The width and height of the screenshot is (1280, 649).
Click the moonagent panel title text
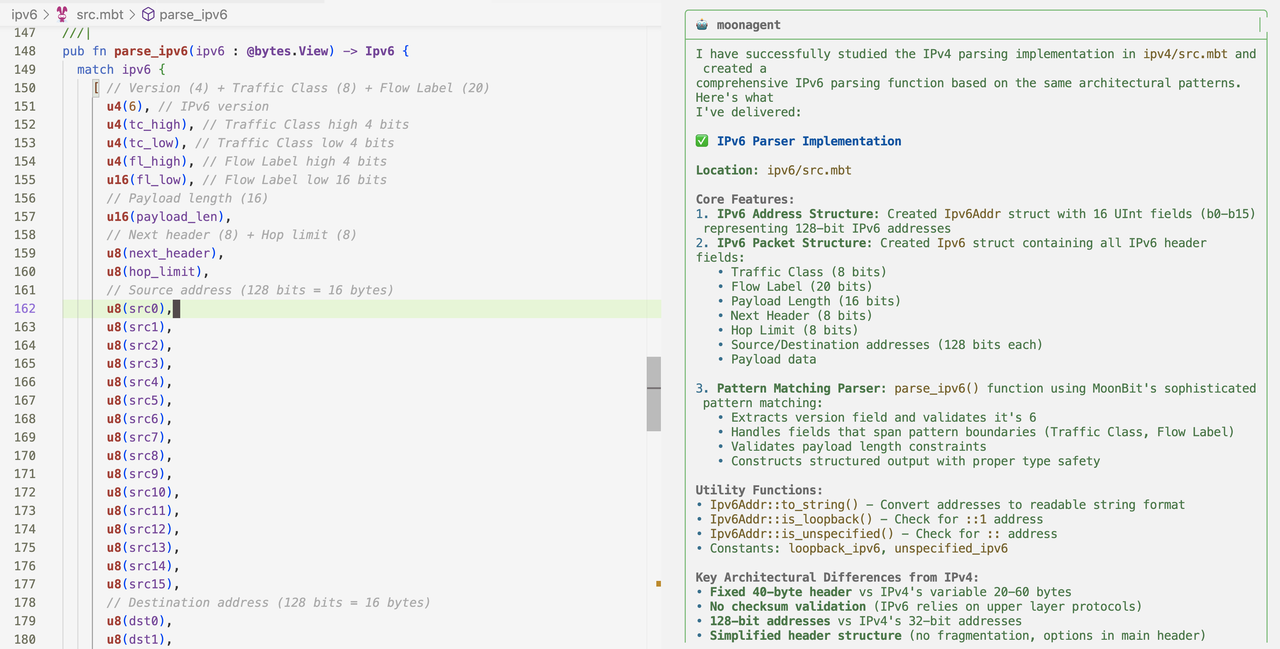point(749,25)
